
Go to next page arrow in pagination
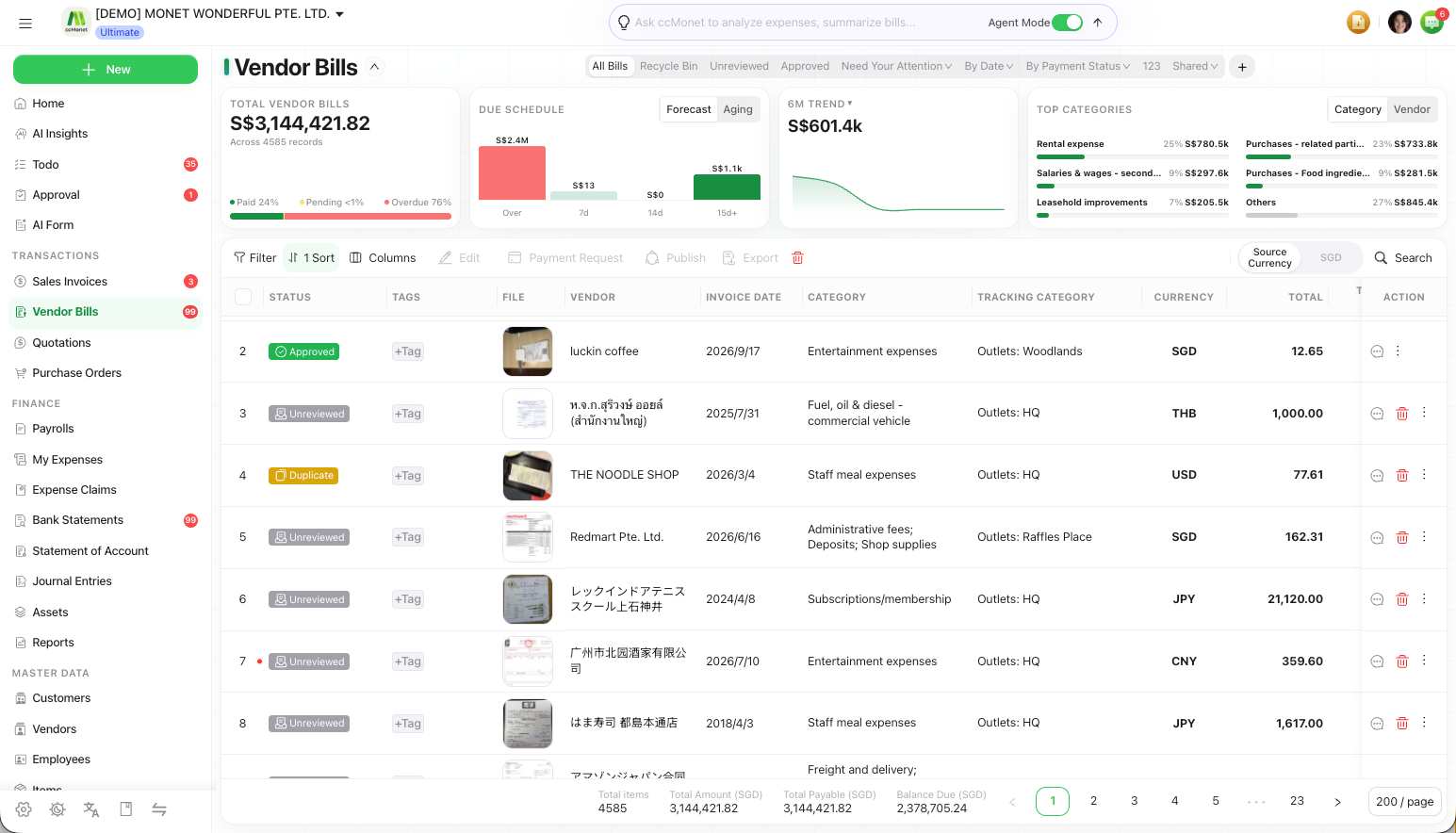[x=1337, y=802]
